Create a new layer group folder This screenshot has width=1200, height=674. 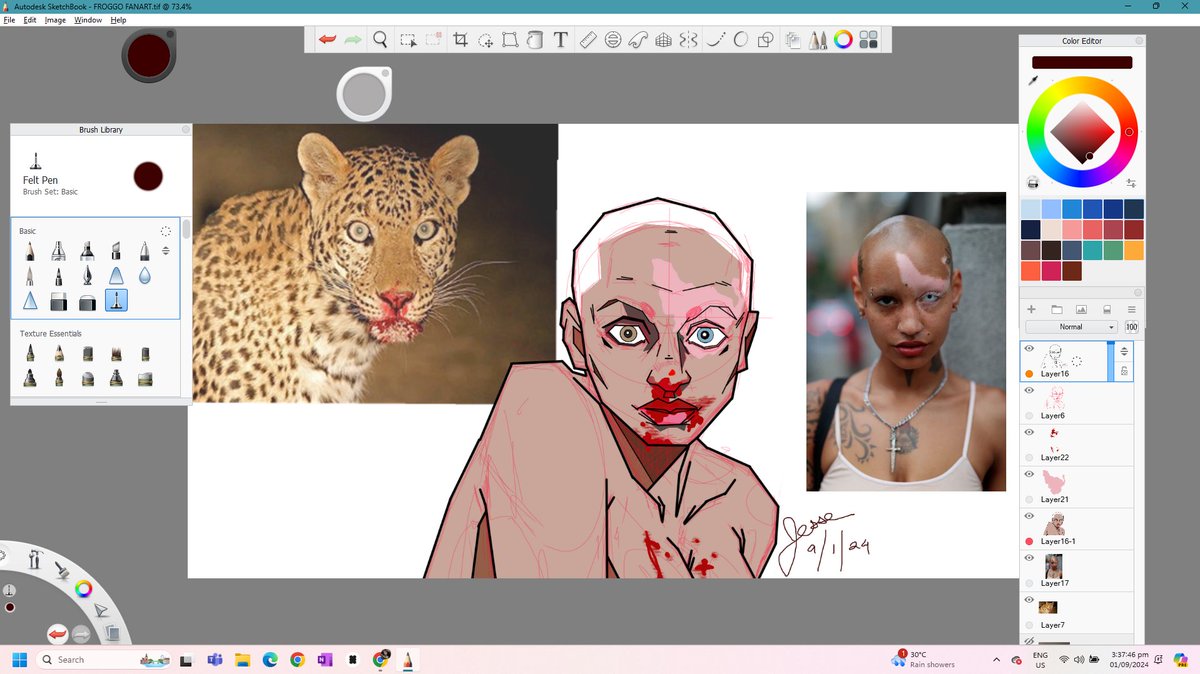[1057, 310]
